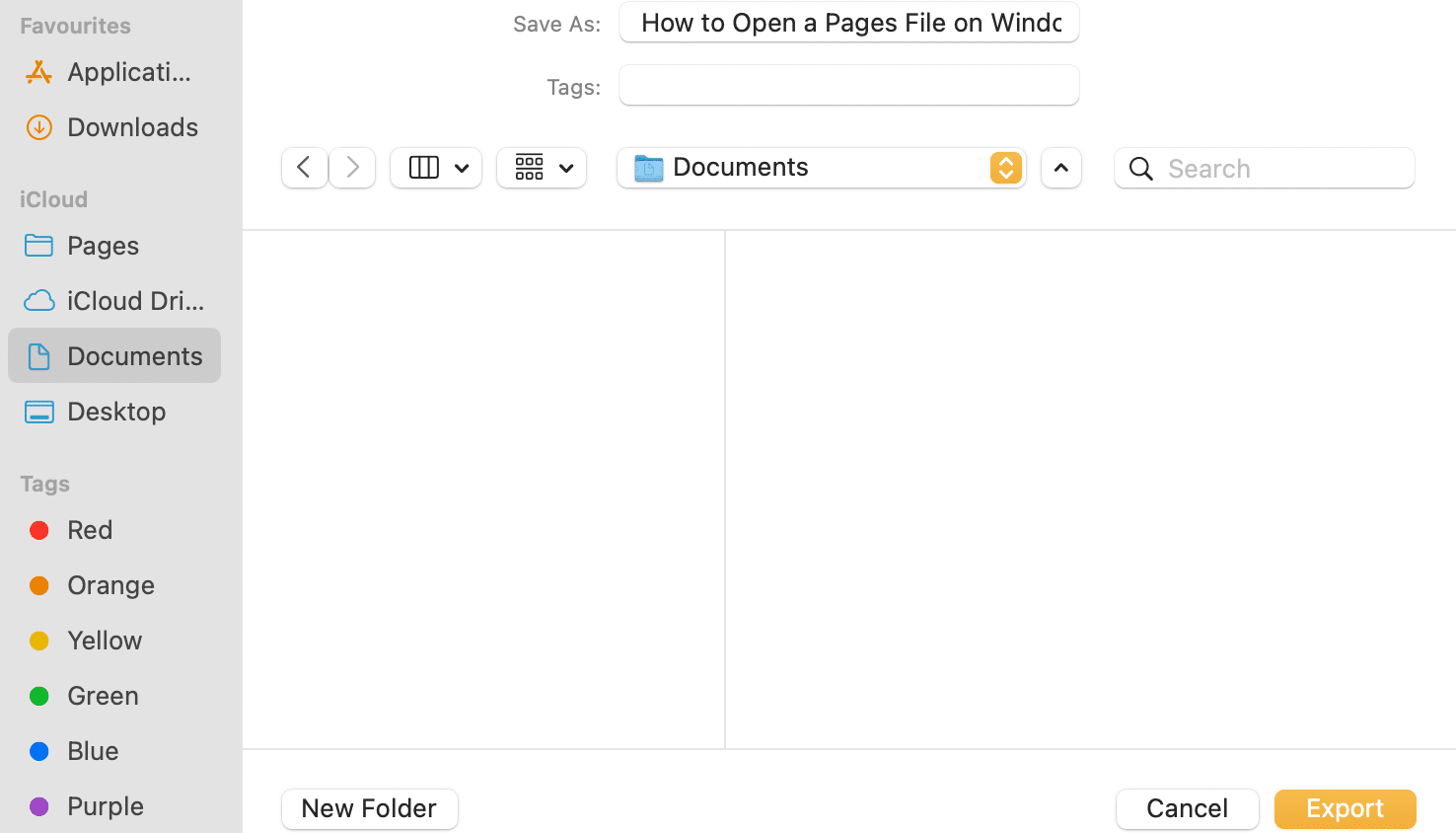Open the Documents location popup menu
This screenshot has width=1456, height=833.
(822, 168)
